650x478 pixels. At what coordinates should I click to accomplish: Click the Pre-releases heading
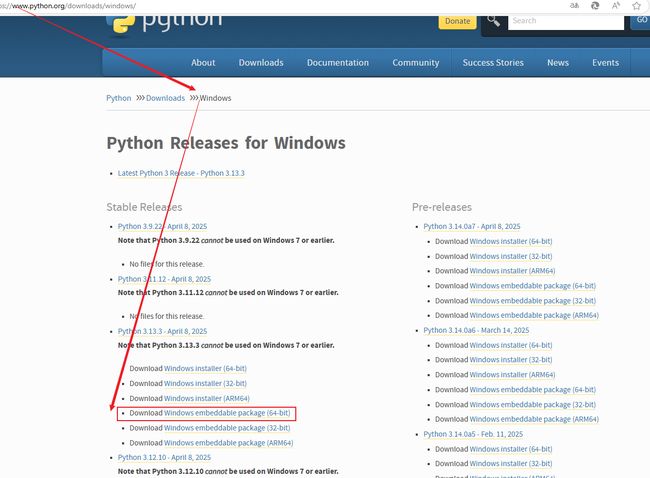click(442, 207)
